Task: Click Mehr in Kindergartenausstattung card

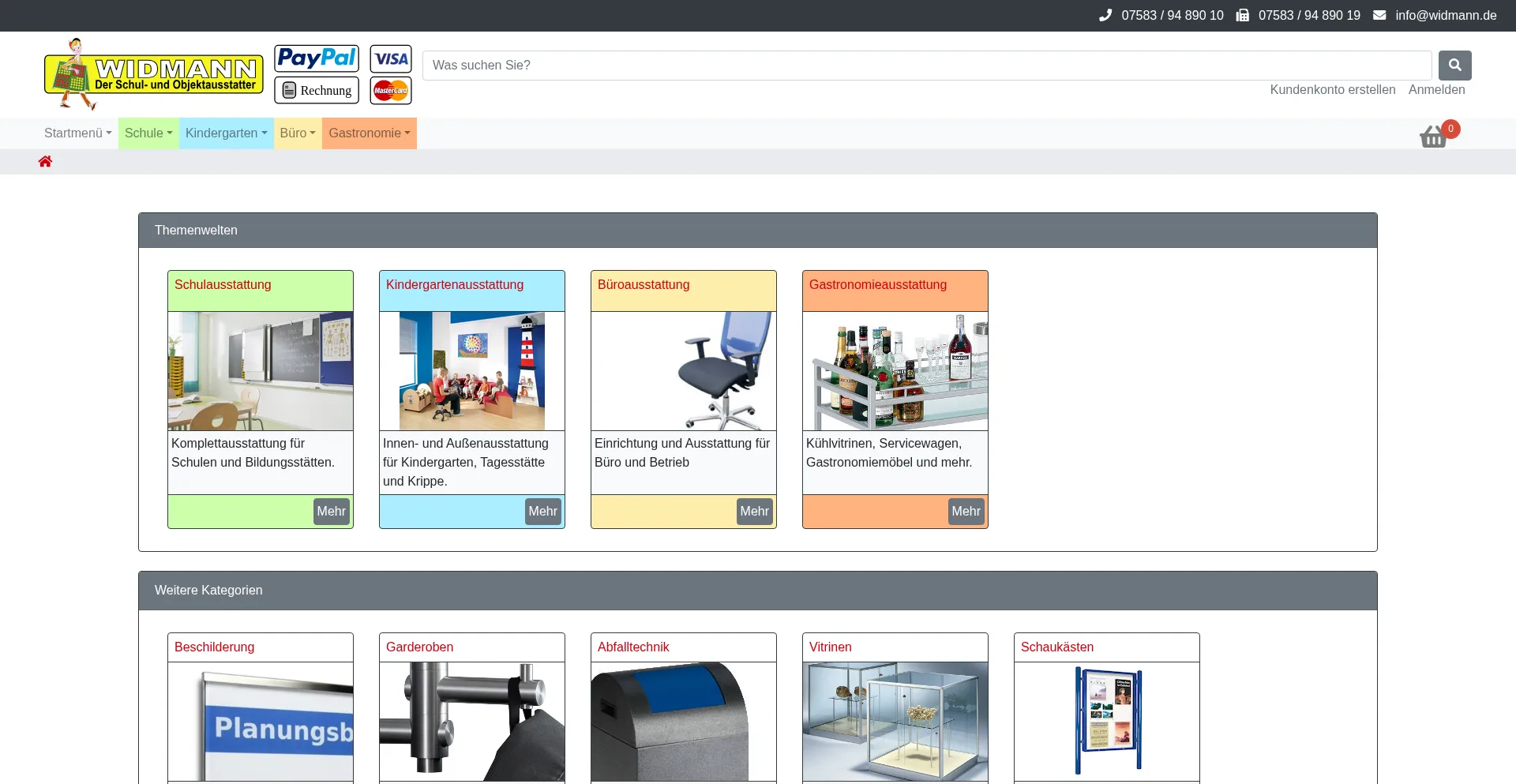Action: (x=543, y=512)
